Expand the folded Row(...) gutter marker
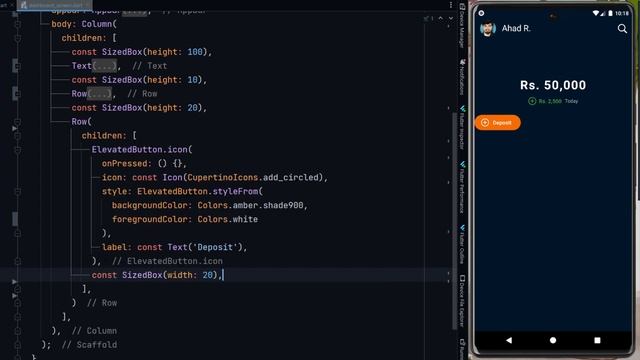 [x=17, y=94]
